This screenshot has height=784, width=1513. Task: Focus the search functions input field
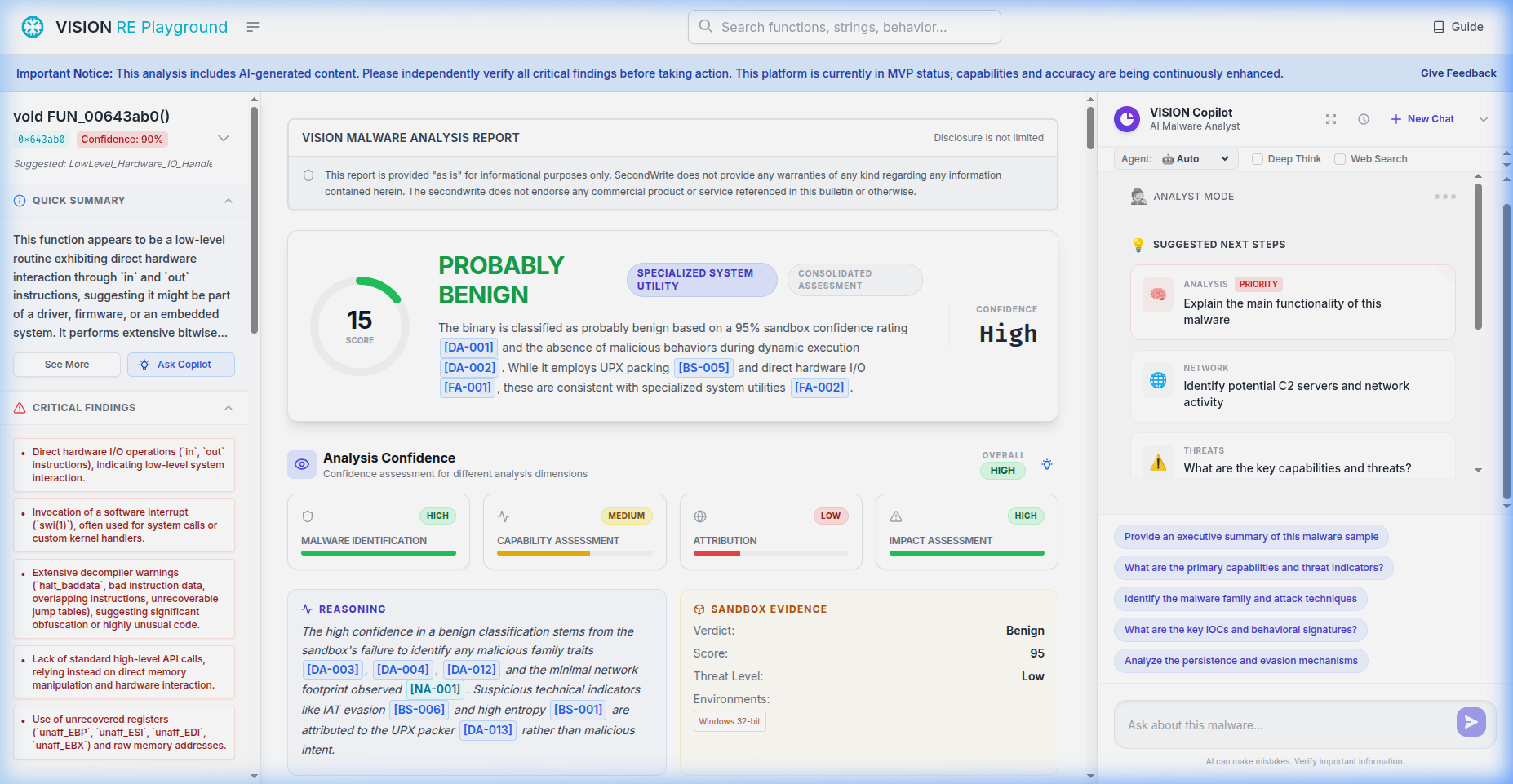tap(845, 27)
